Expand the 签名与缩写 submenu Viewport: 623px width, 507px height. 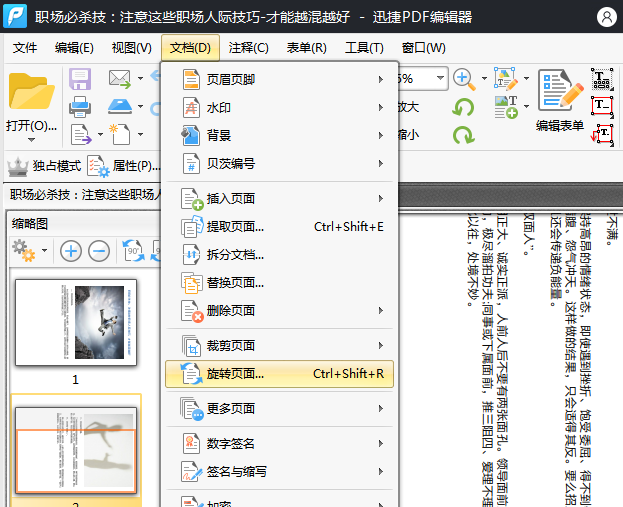click(x=279, y=472)
